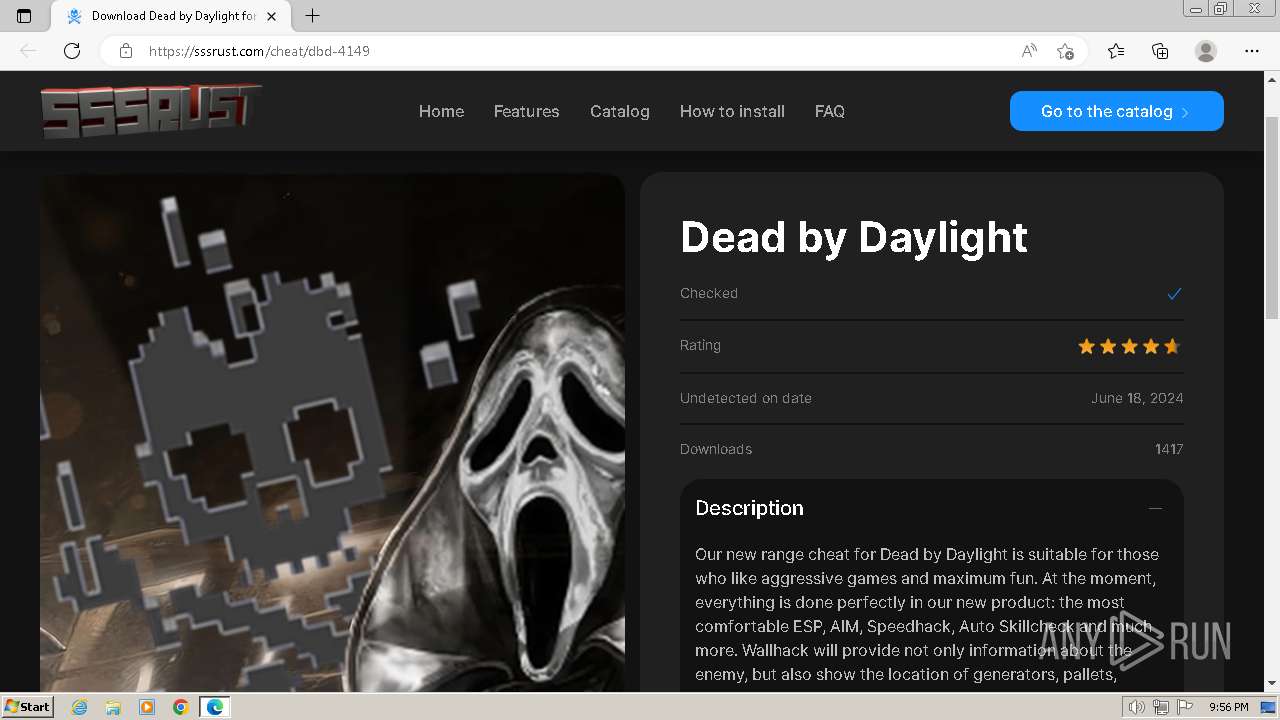Click the Dead by Daylight cheat image

[332, 432]
